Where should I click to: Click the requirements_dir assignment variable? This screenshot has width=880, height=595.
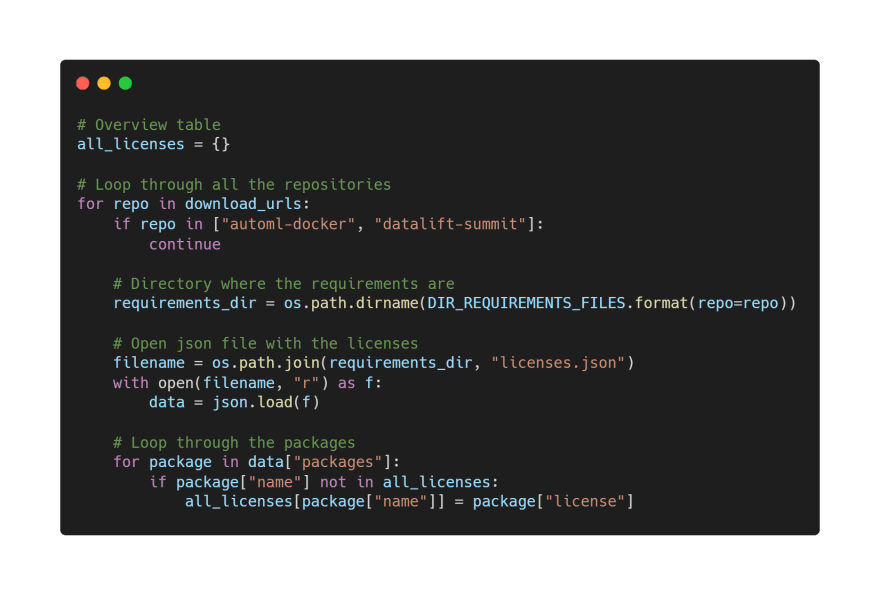(x=185, y=303)
